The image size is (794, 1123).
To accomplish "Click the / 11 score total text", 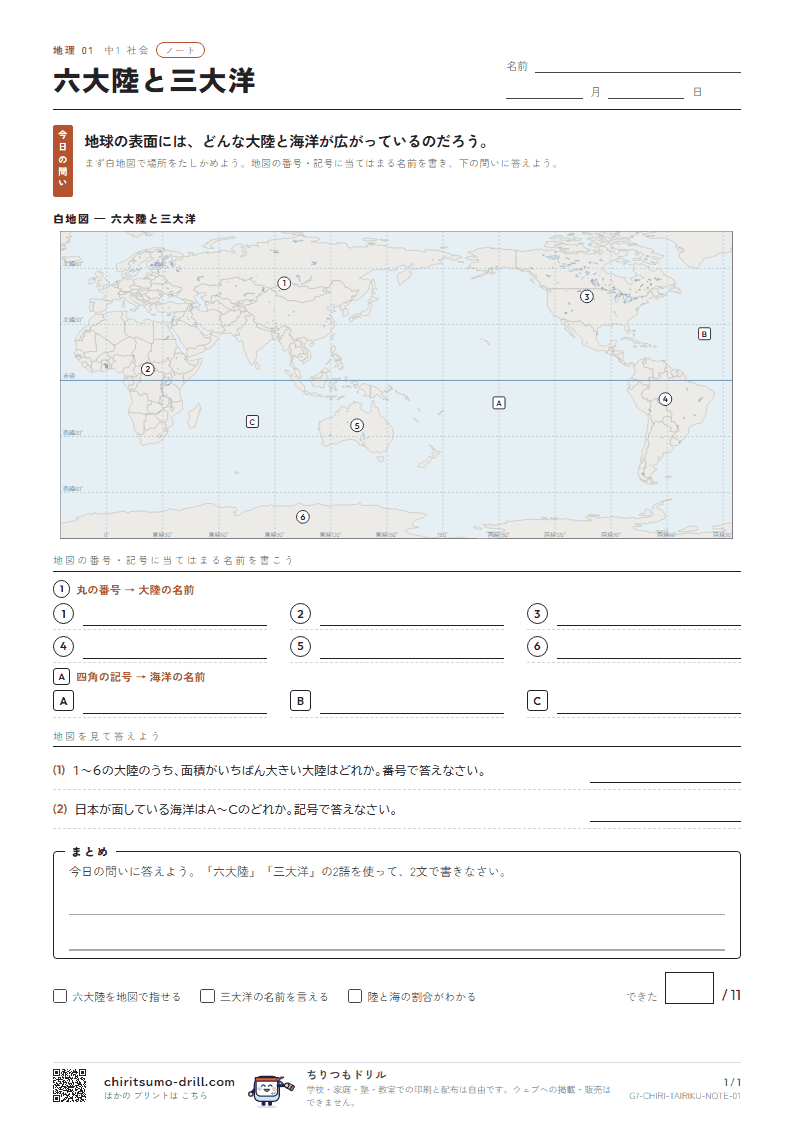I will [731, 995].
